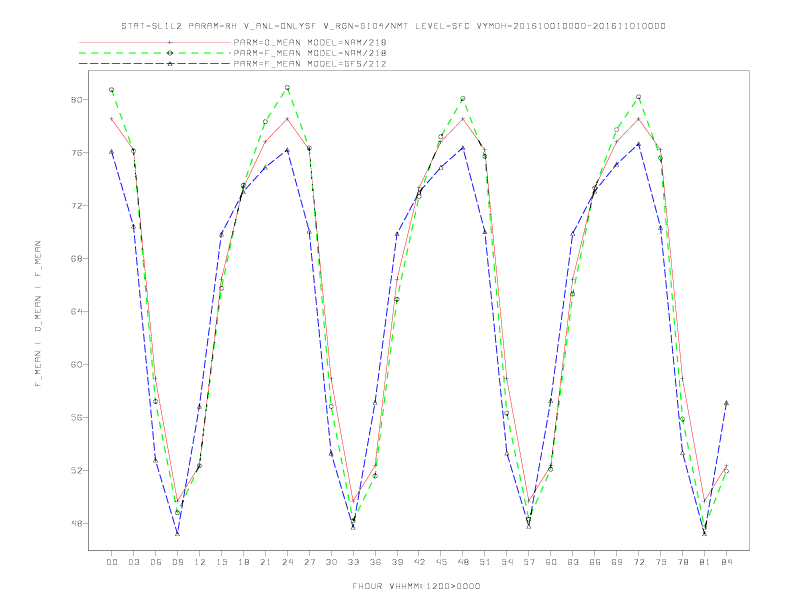Click x-axis forecast hour label 54
The width and height of the screenshot is (792, 612).
(507, 562)
